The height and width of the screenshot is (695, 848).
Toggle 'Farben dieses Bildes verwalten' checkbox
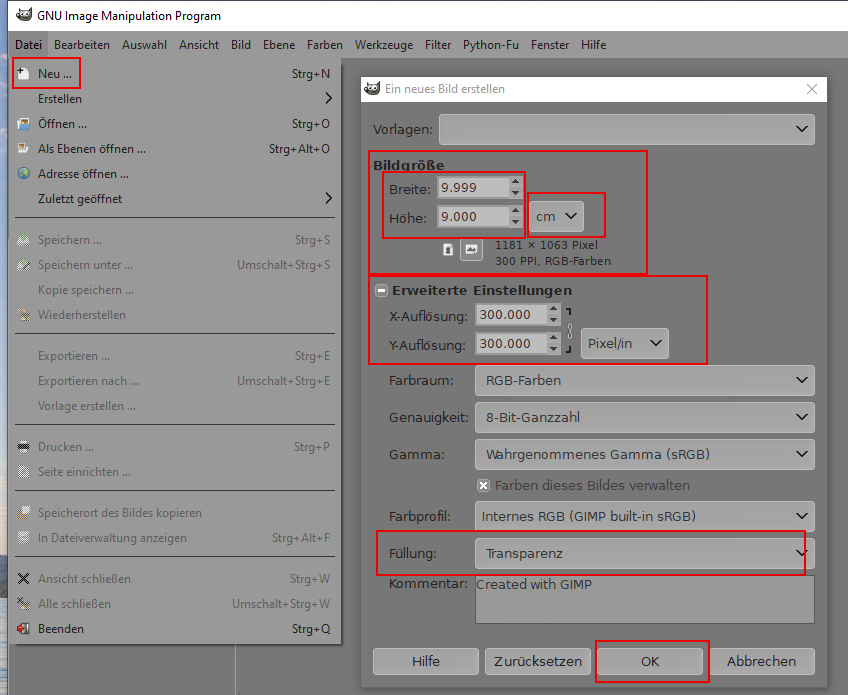coord(483,486)
